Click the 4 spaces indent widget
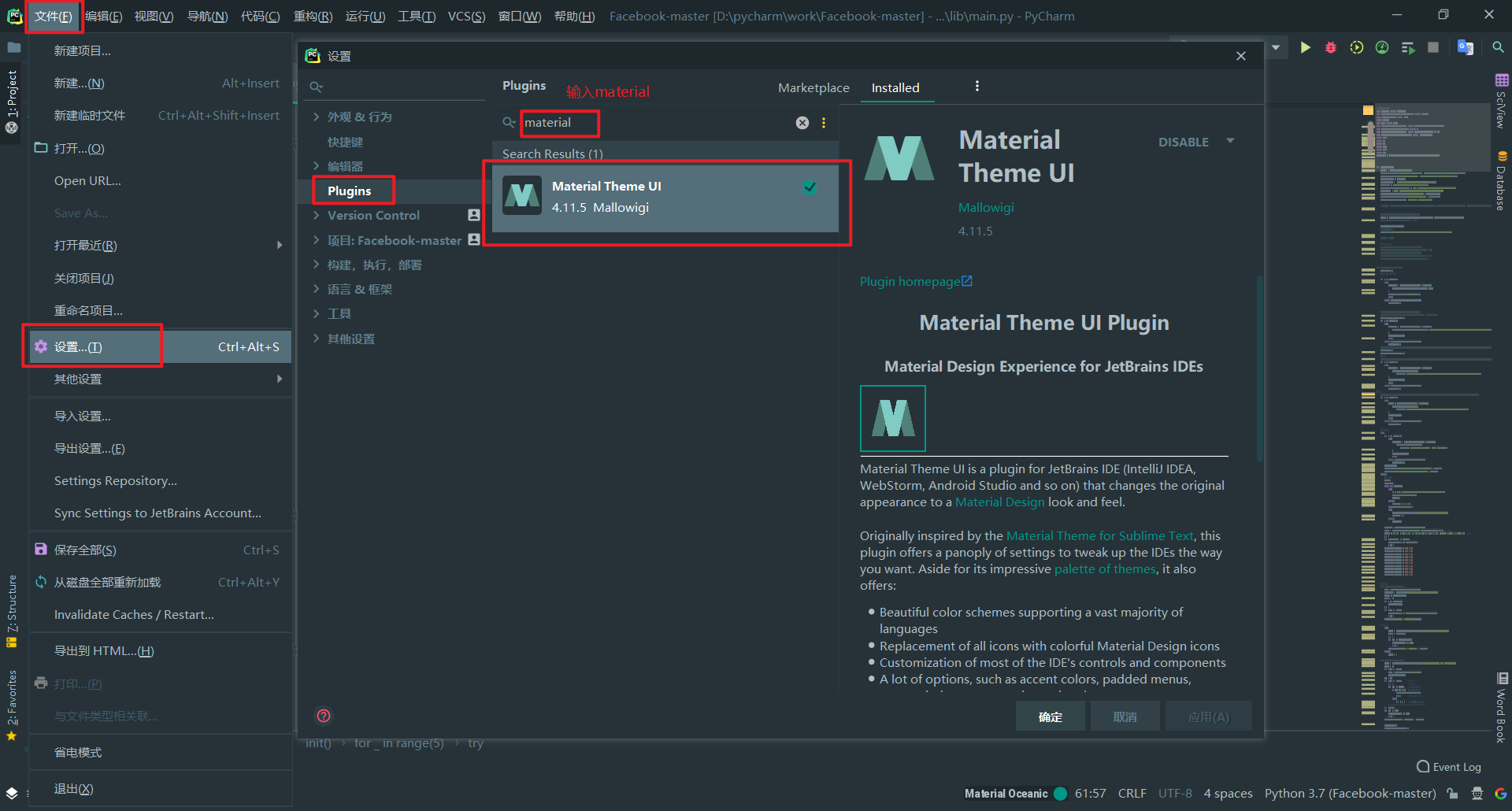 (x=1228, y=794)
